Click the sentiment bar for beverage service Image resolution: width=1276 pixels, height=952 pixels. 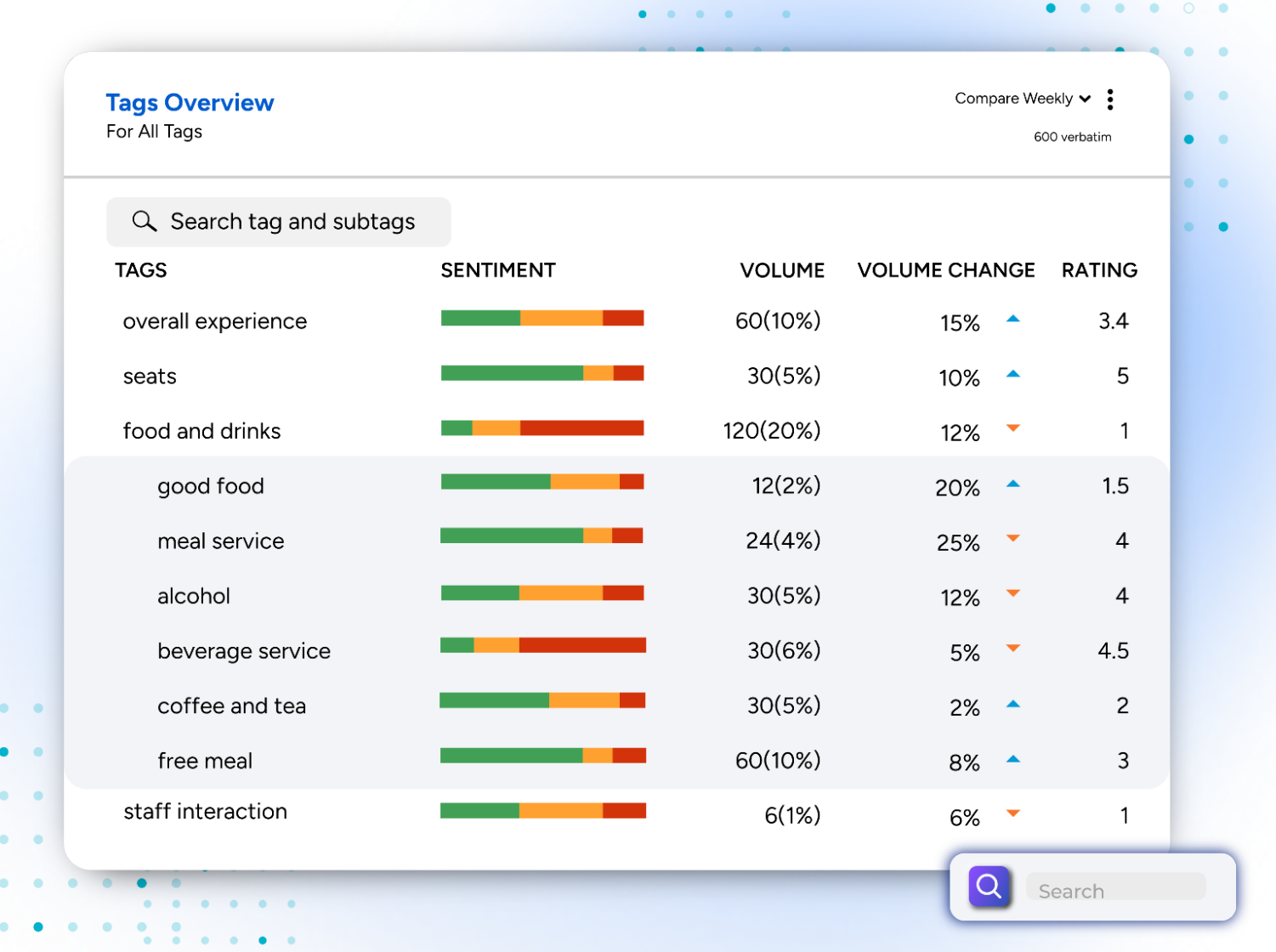(542, 645)
